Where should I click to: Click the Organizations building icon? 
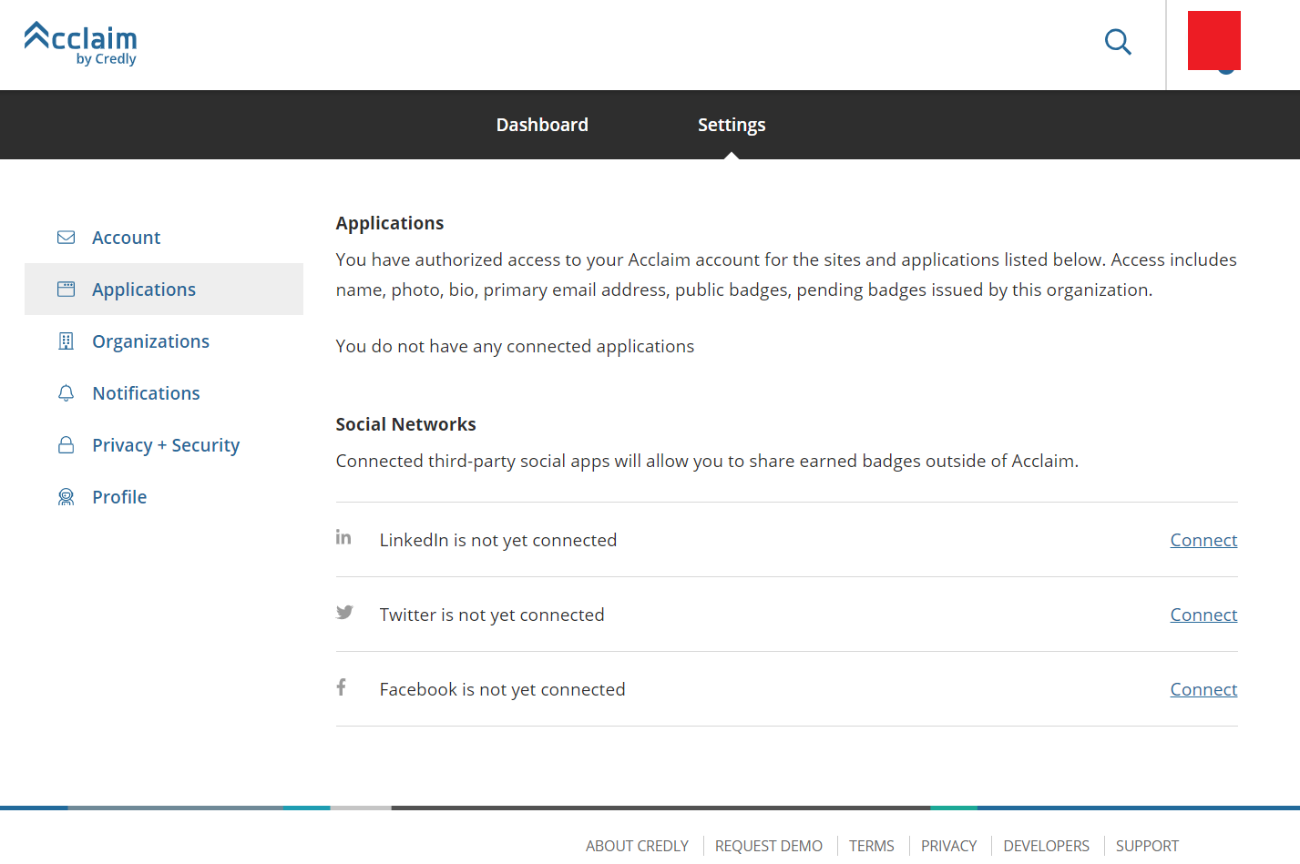coord(66,342)
